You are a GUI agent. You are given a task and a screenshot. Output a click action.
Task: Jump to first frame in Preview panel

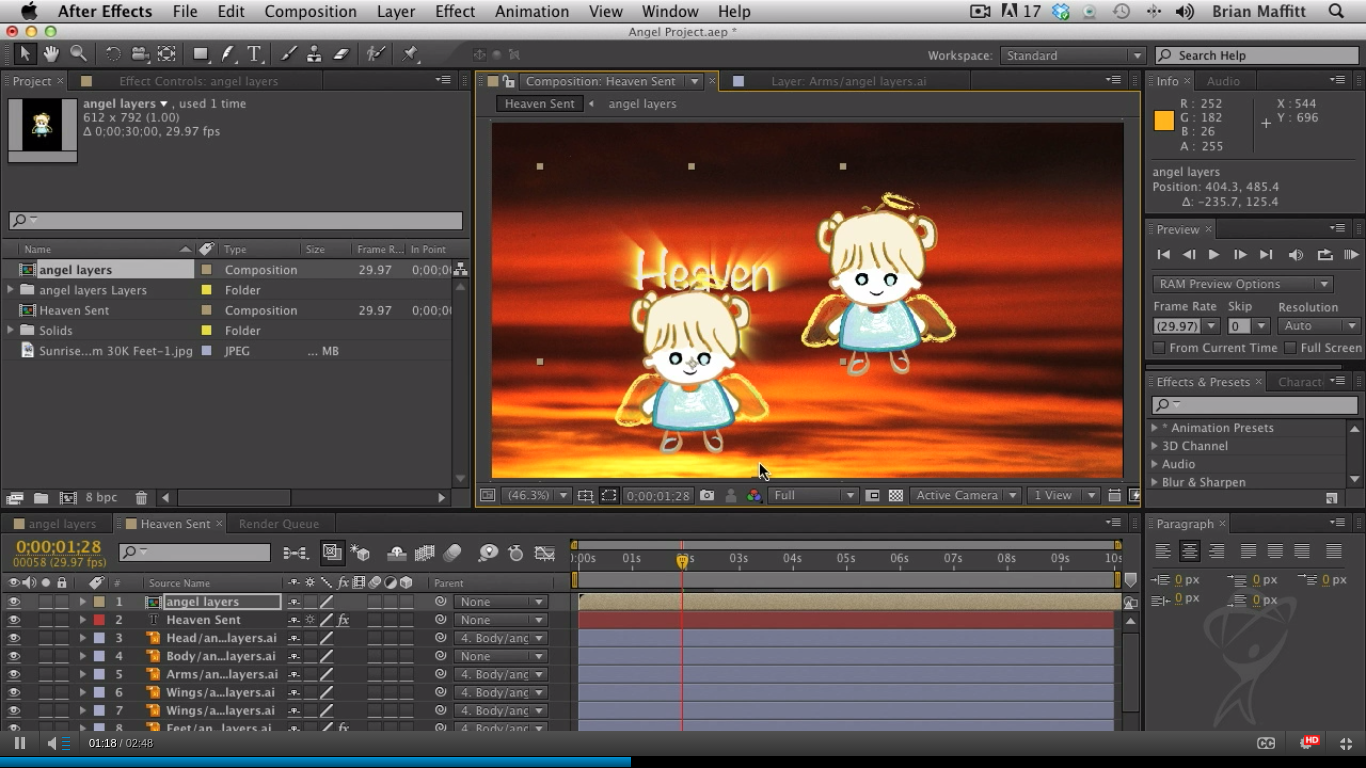coord(1163,255)
